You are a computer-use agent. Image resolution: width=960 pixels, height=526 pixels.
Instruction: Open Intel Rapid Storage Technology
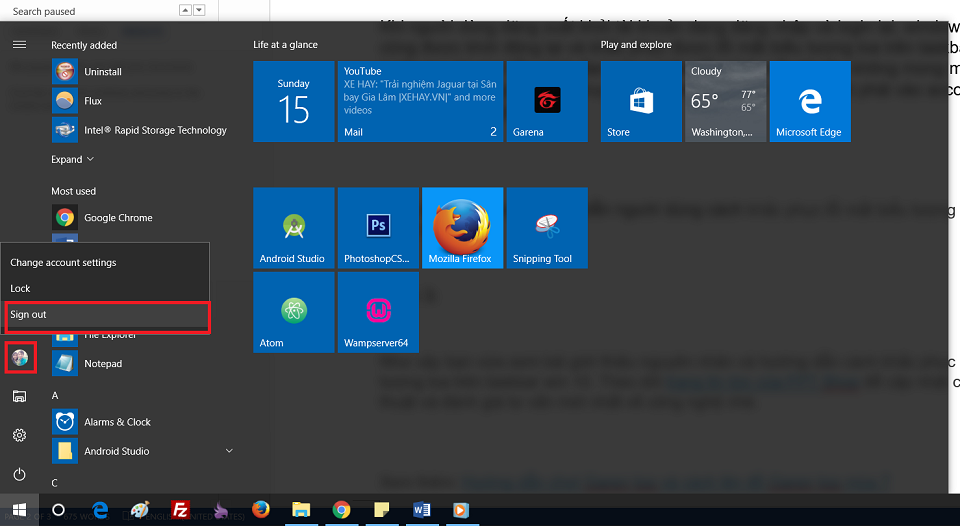[142, 130]
